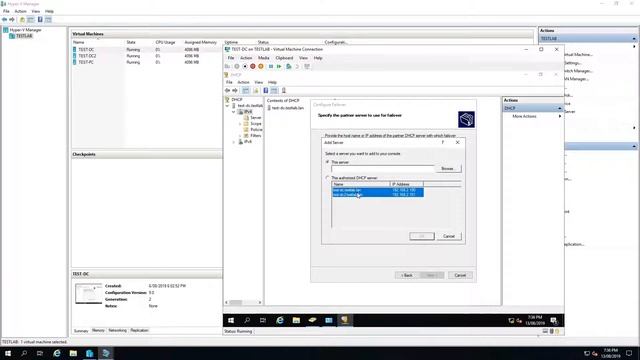Click the Back arrow in Hyper-V Manager toolbar
This screenshot has width=640, height=360.
point(4,20)
